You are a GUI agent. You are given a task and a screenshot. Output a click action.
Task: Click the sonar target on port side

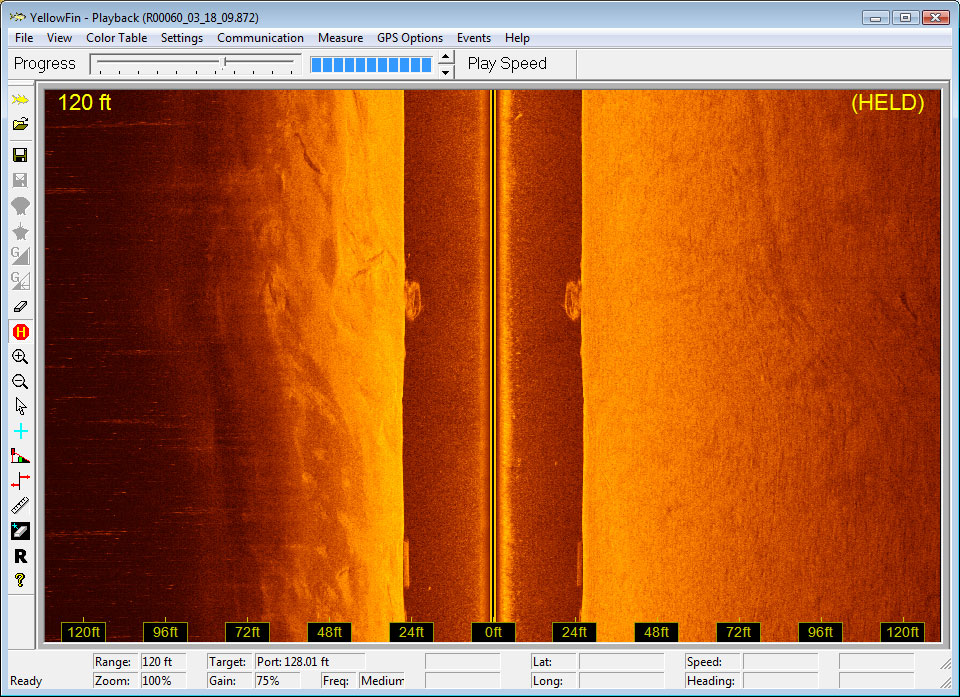(x=412, y=299)
